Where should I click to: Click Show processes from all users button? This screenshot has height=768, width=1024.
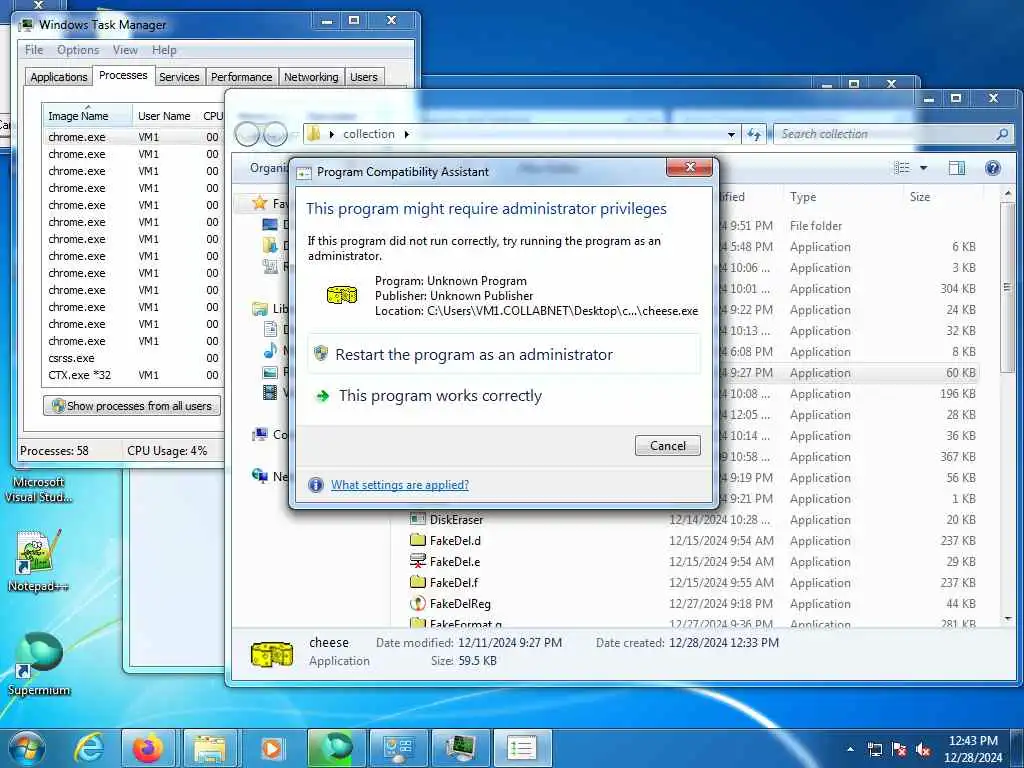(x=132, y=406)
